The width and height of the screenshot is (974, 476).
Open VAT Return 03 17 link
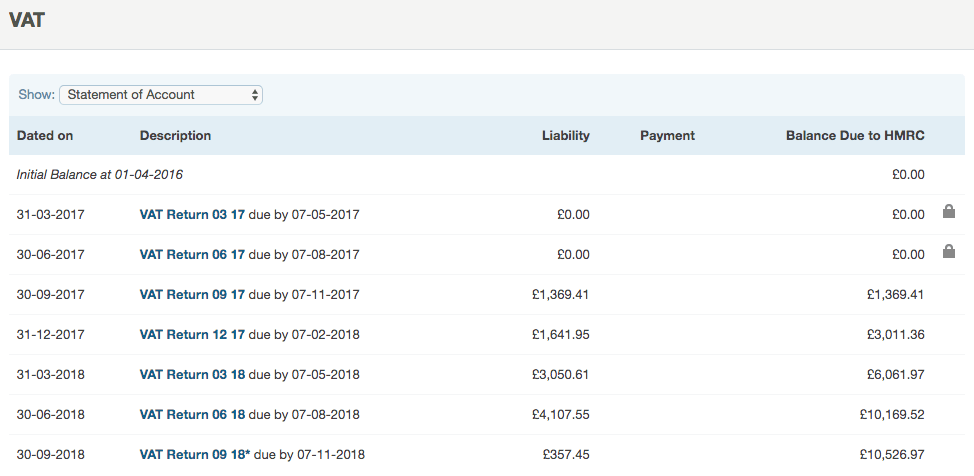click(192, 214)
